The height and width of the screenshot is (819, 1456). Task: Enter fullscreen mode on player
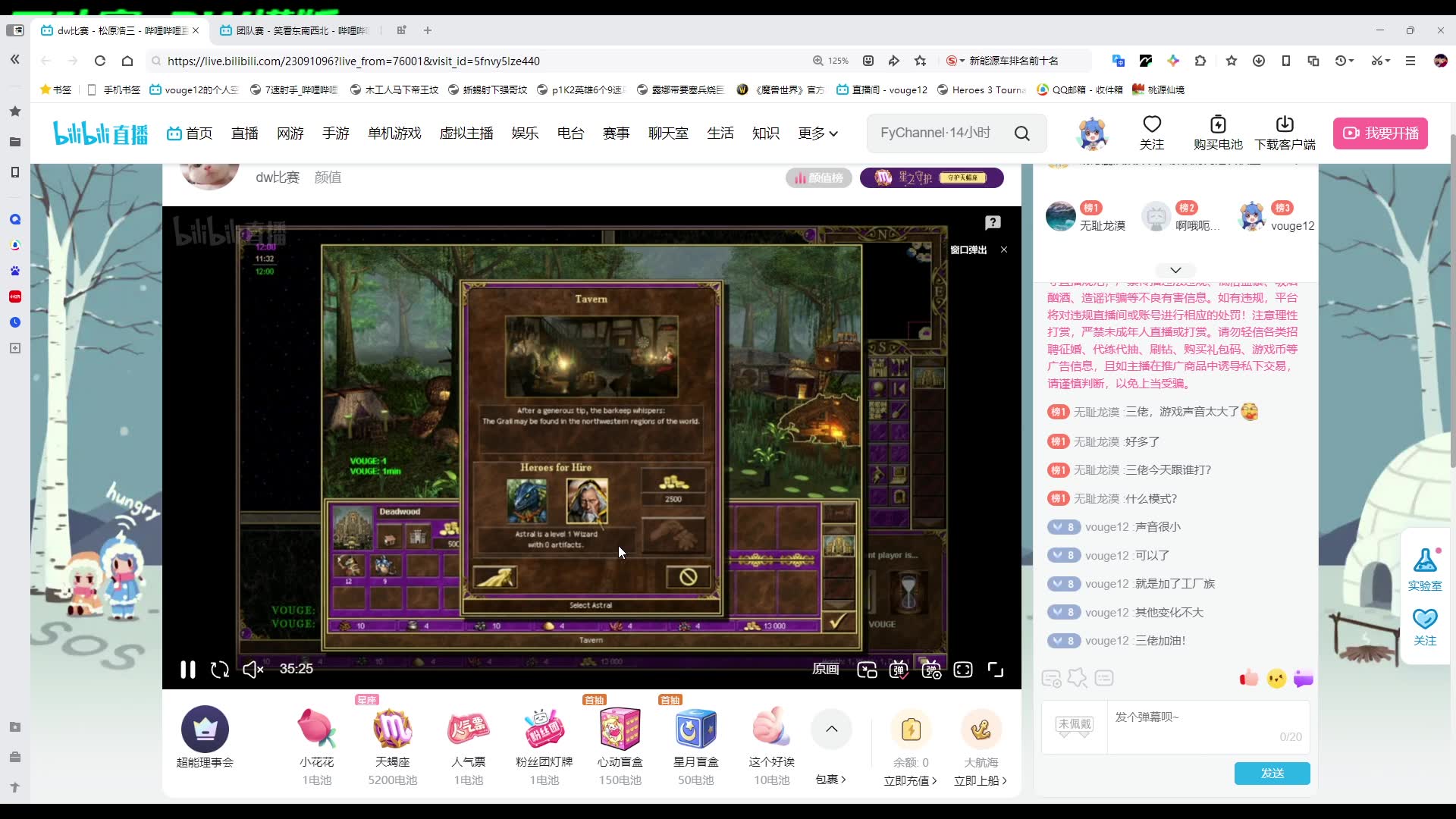coord(996,670)
